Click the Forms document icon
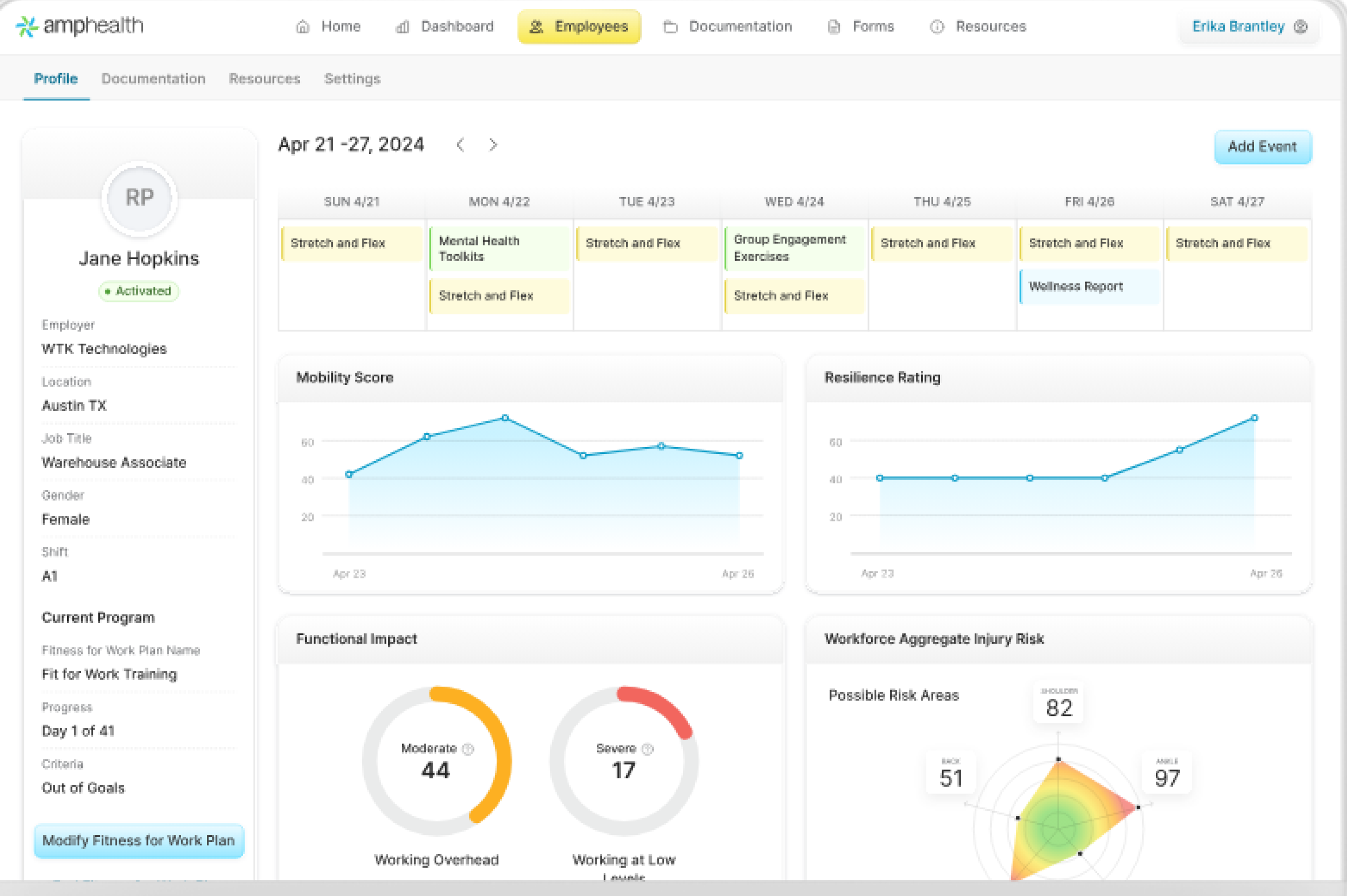This screenshot has height=896, width=1347. (x=834, y=27)
